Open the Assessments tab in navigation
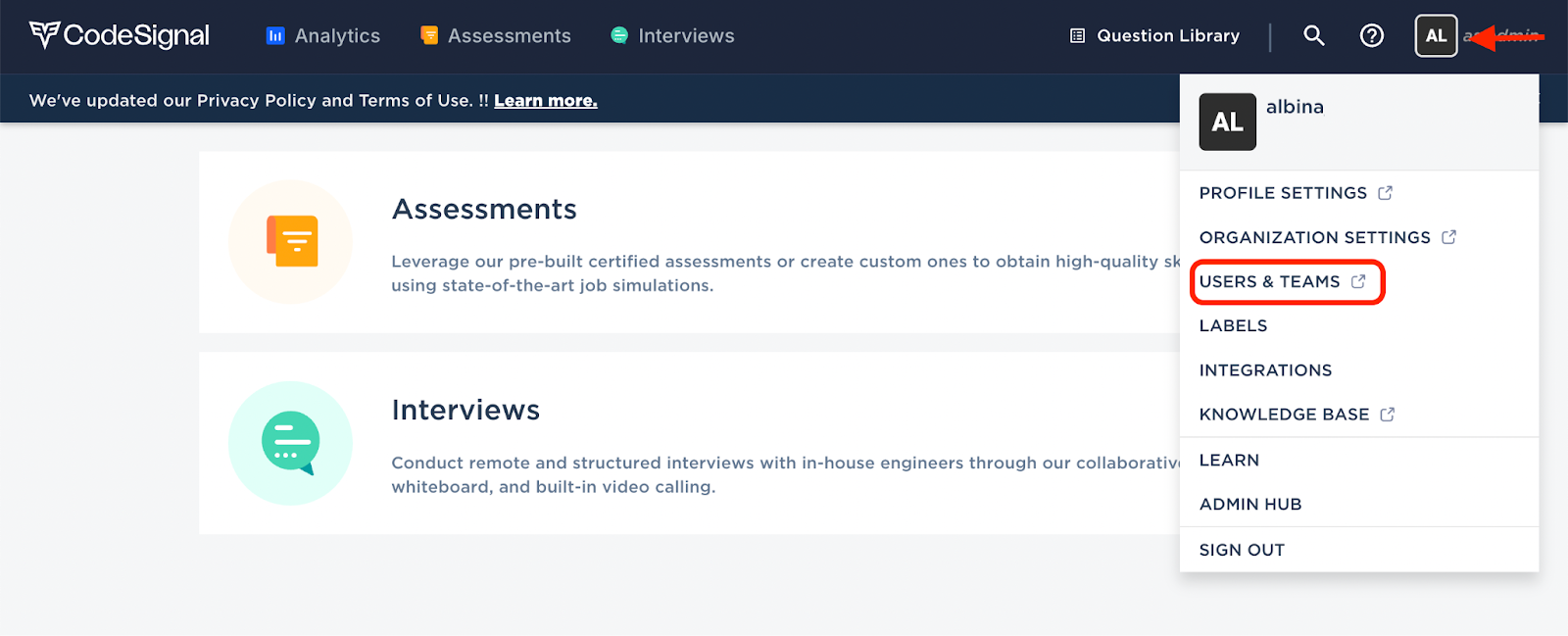This screenshot has width=1568, height=636. pyautogui.click(x=496, y=35)
